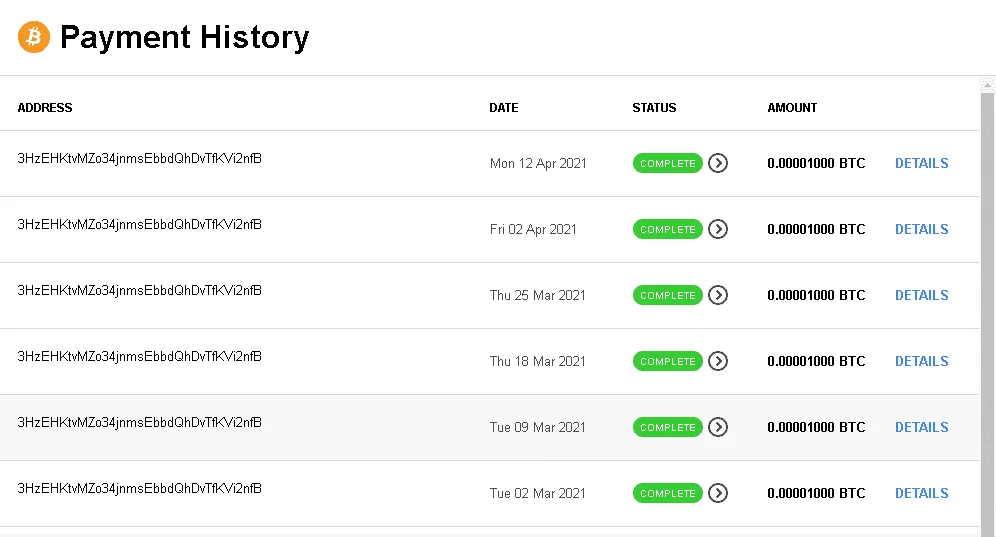
Task: View DETAILS for Thu 18 Mar 2021 payment
Action: [x=921, y=362]
